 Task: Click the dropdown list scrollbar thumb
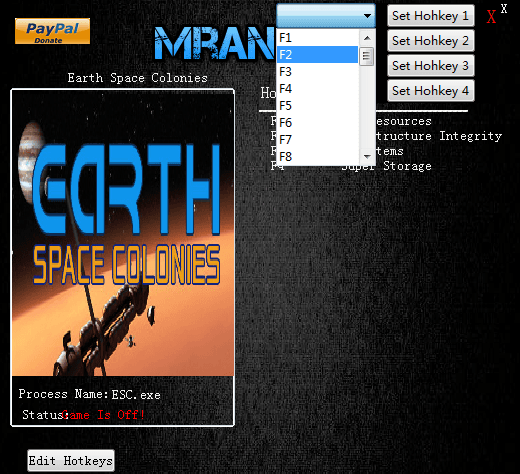point(367,56)
